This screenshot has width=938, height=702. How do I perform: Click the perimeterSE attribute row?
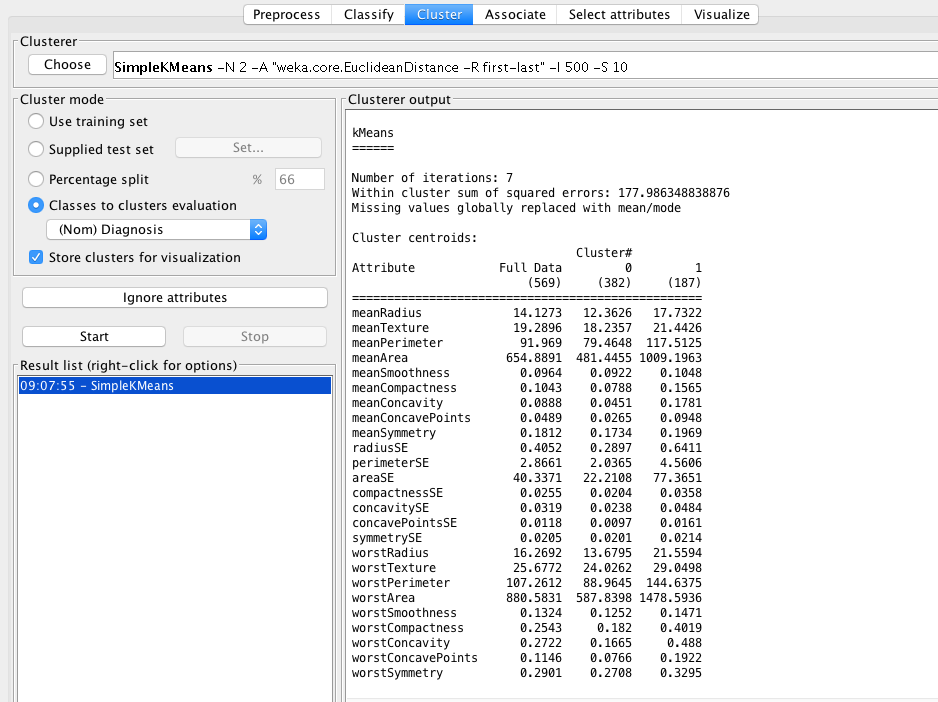coord(526,463)
